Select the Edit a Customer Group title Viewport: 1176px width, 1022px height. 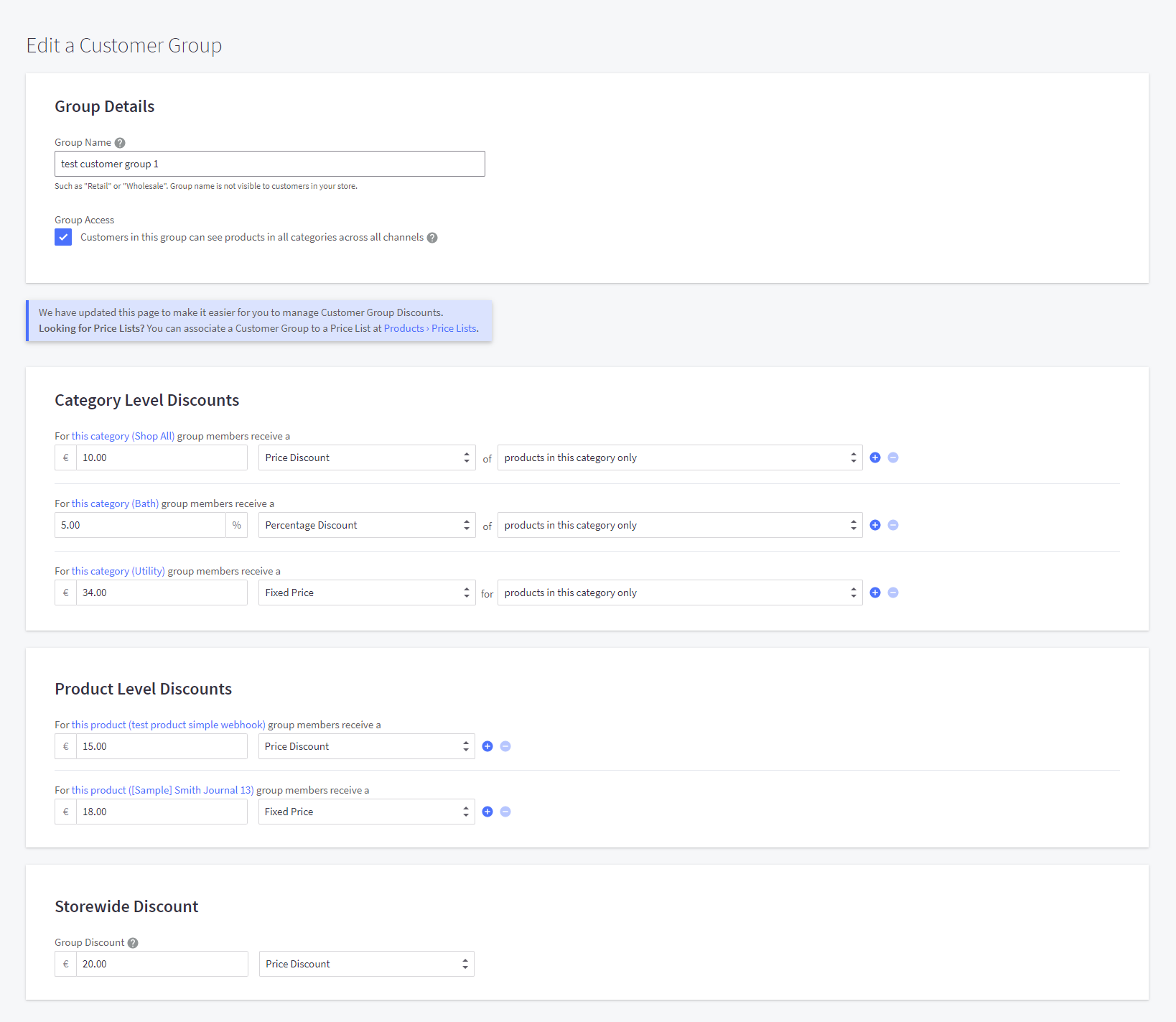(124, 45)
